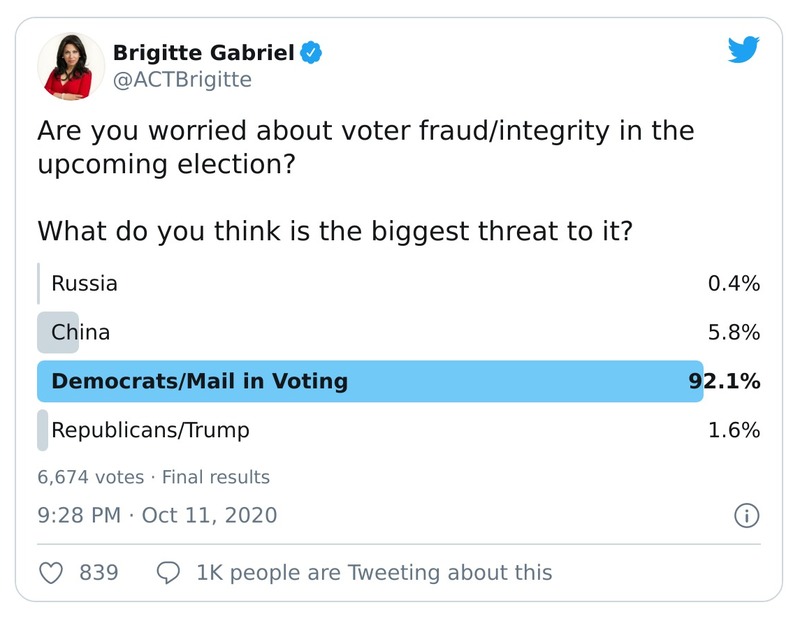Like the tweet with the heart icon

coord(51,572)
